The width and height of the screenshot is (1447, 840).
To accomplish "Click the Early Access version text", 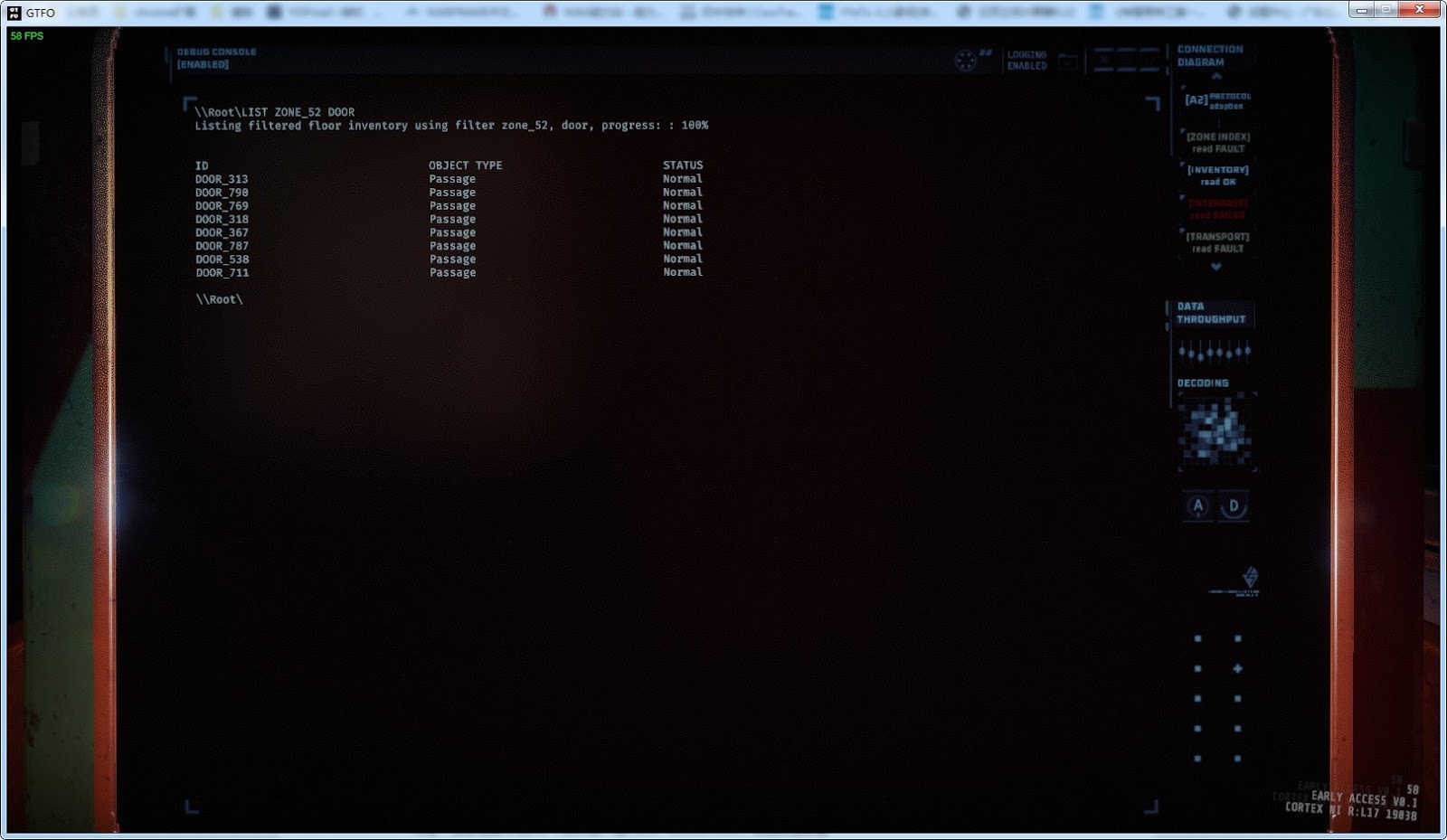I will point(1365,798).
